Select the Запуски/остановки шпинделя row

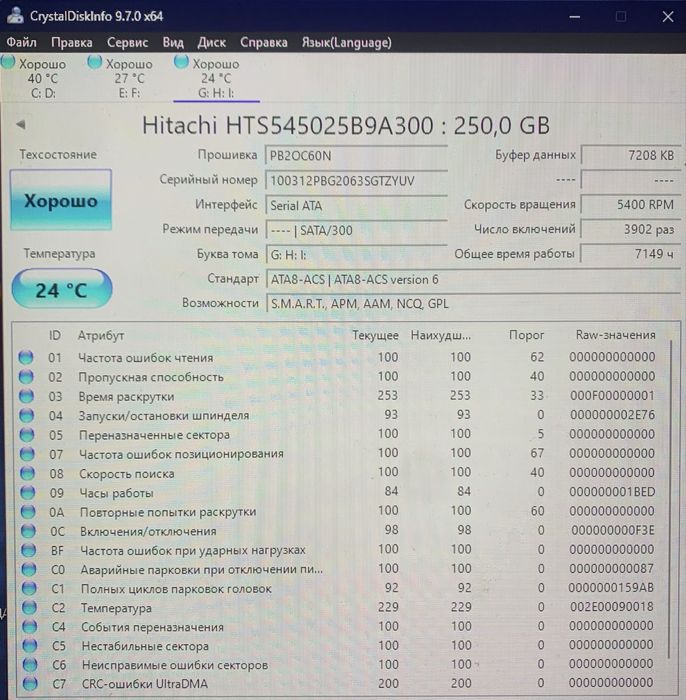[337, 416]
